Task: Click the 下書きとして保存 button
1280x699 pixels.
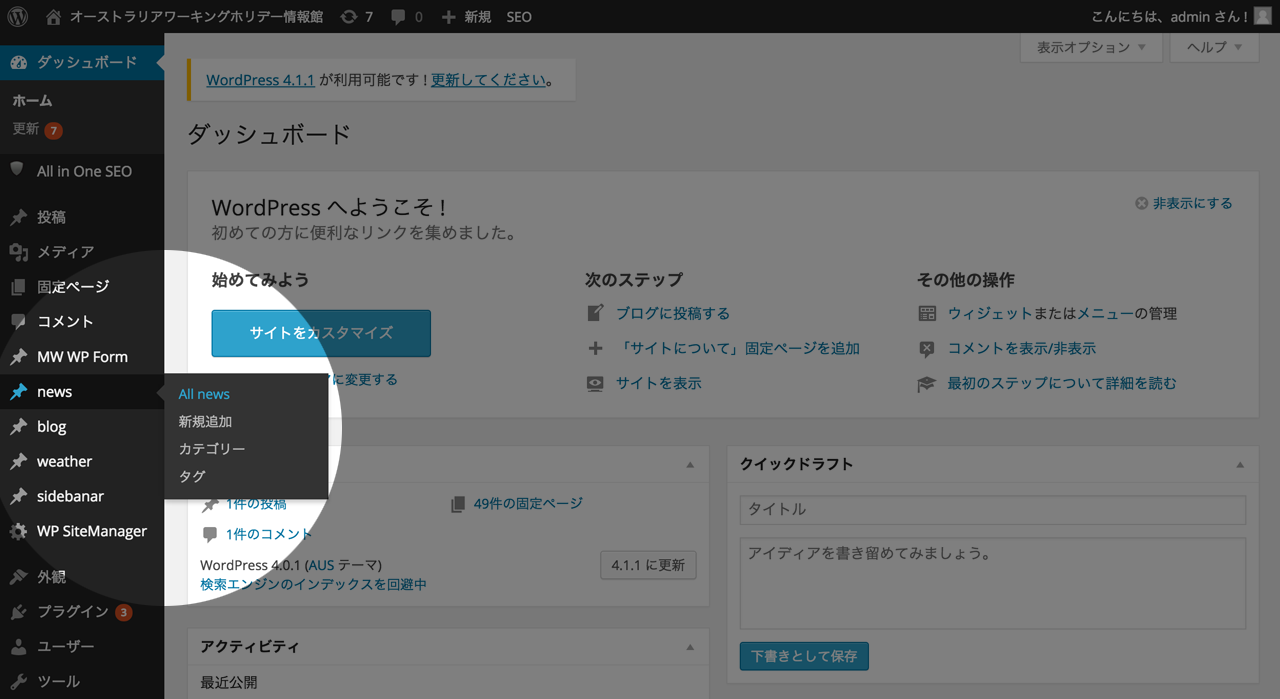Action: coord(804,656)
